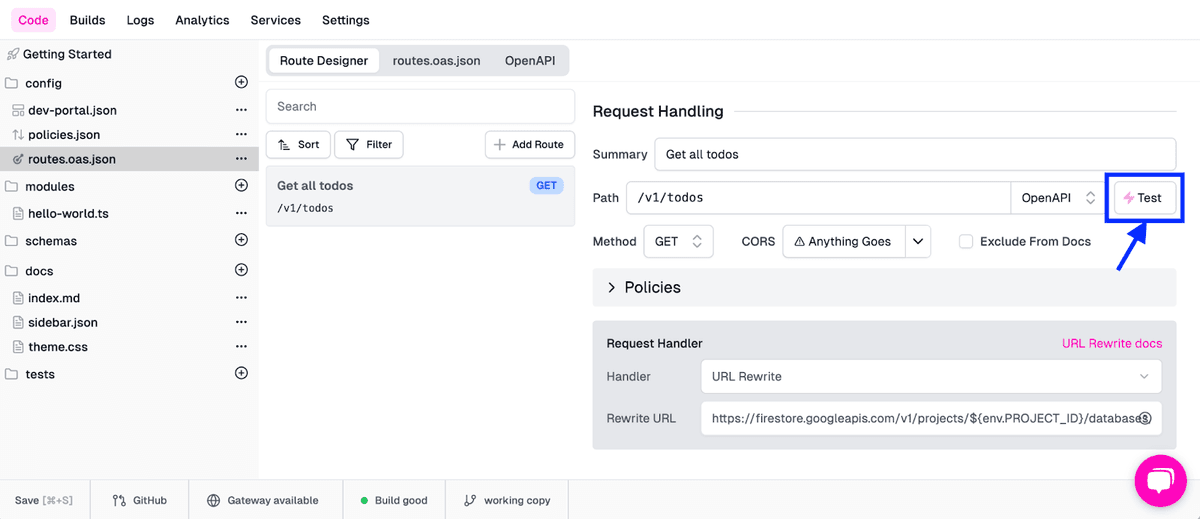Open the chat support bubble
This screenshot has width=1200, height=519.
(x=1160, y=481)
